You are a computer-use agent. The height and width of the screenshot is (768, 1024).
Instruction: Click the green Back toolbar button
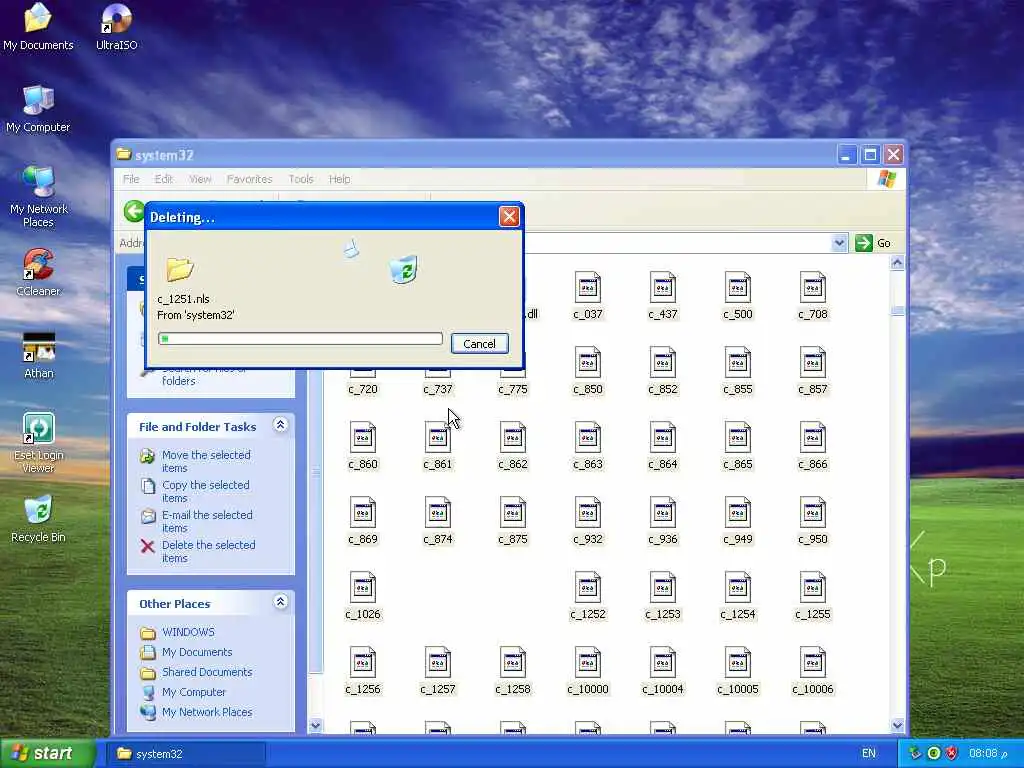[134, 211]
